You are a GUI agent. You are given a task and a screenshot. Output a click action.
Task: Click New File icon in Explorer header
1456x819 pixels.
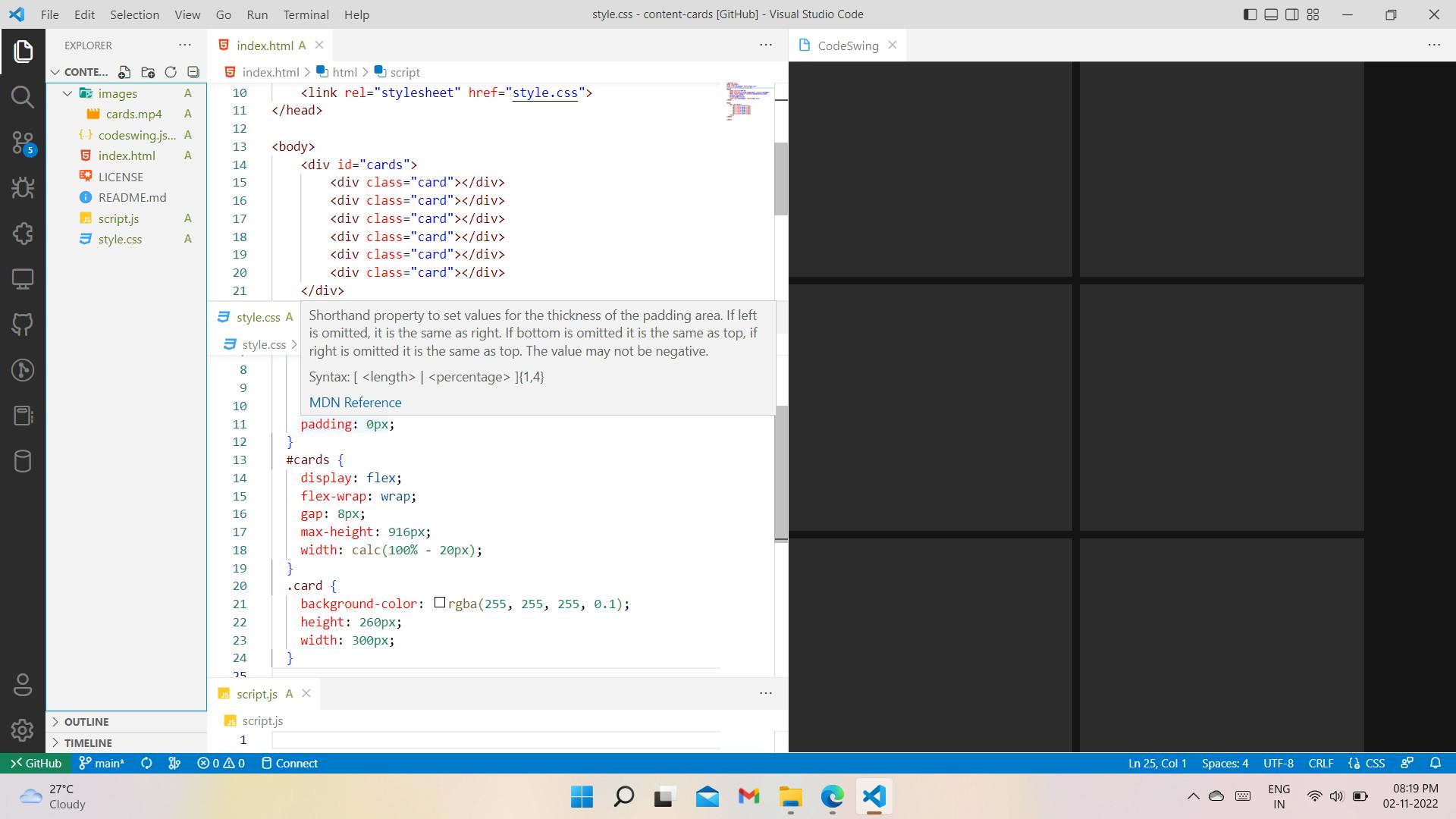124,72
